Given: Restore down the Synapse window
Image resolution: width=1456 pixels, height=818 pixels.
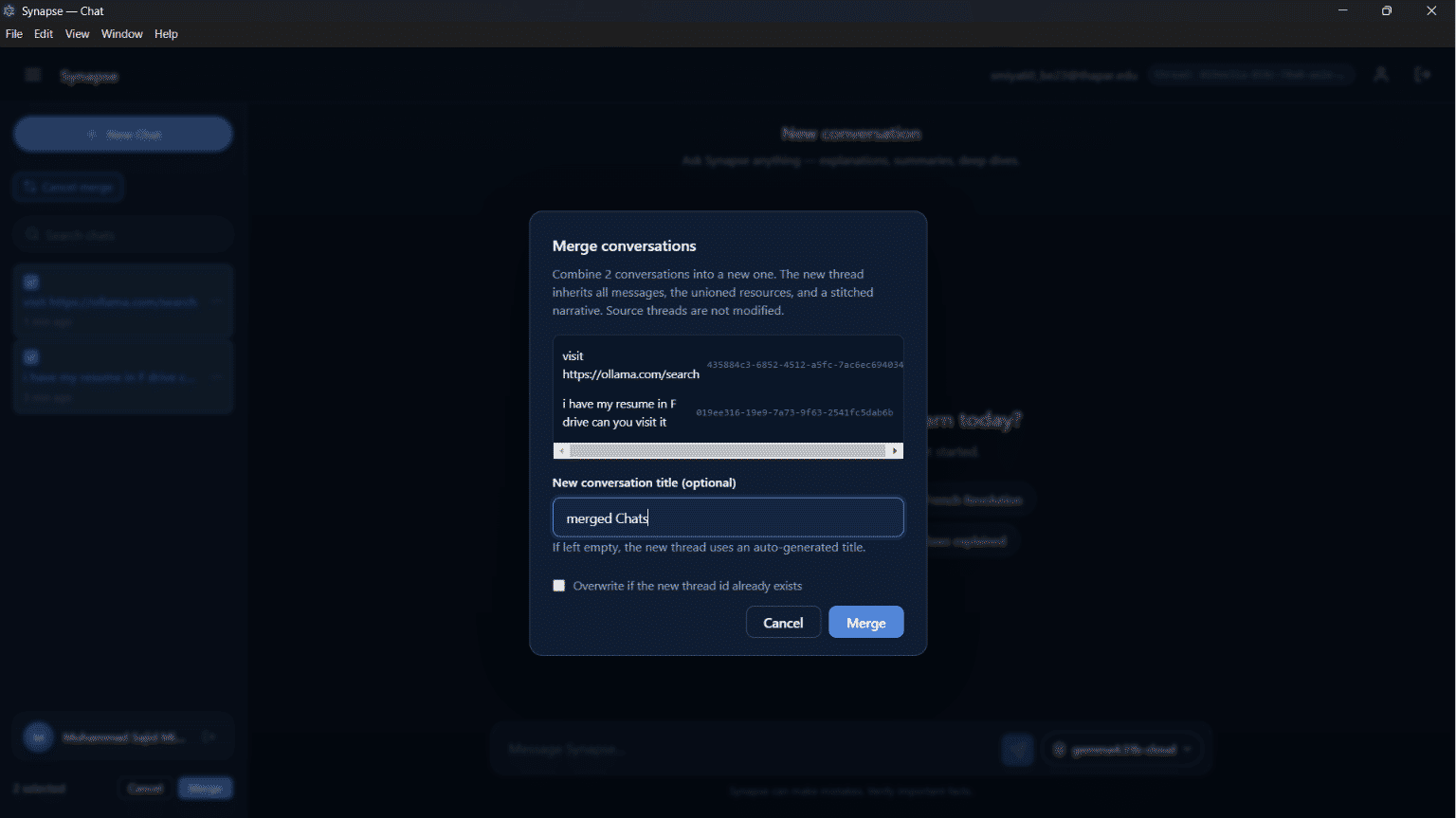Looking at the screenshot, I should pos(1387,11).
